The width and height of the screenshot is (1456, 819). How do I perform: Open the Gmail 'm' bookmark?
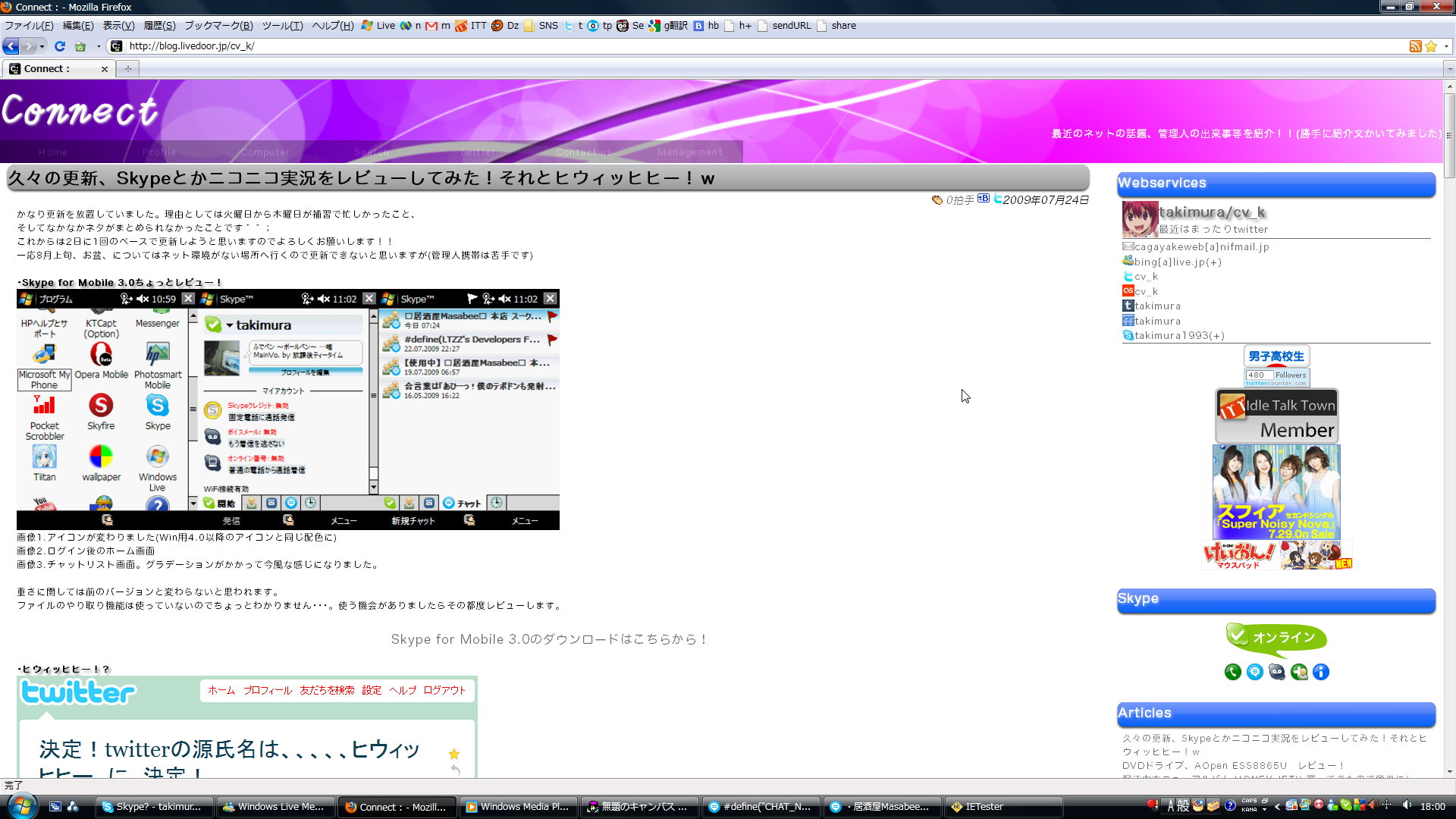pyautogui.click(x=438, y=26)
